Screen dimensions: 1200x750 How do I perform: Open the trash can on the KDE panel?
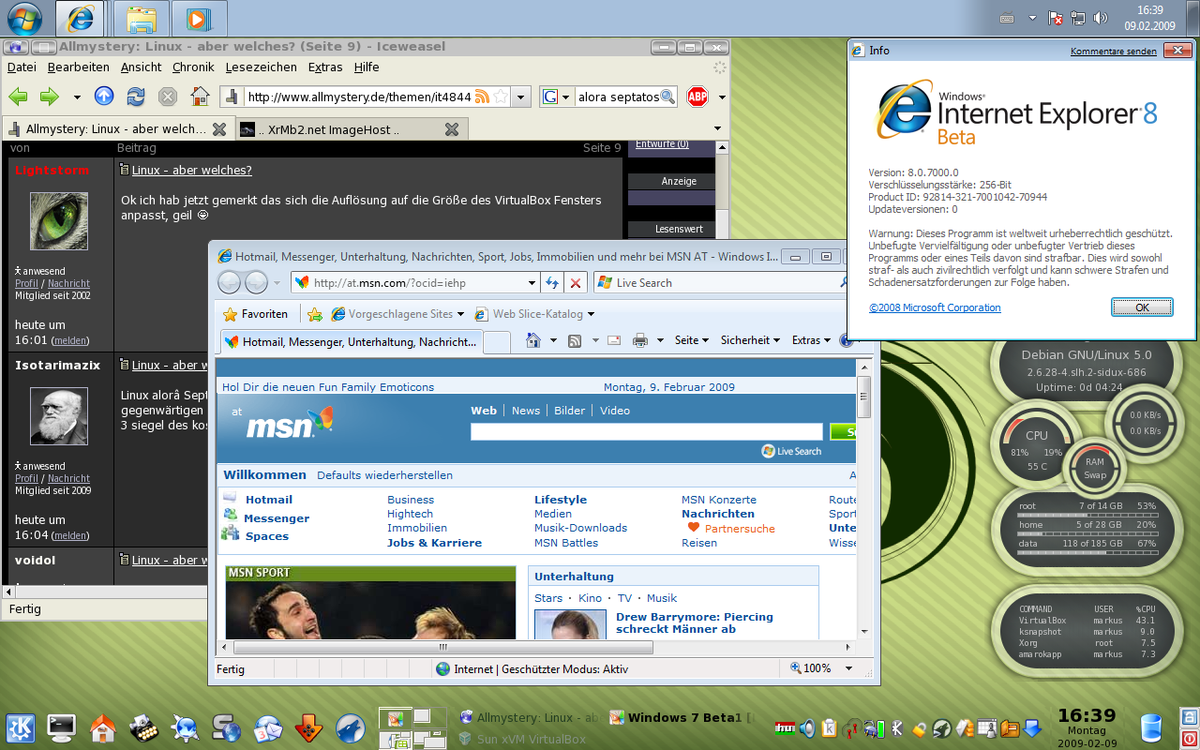coord(1151,728)
